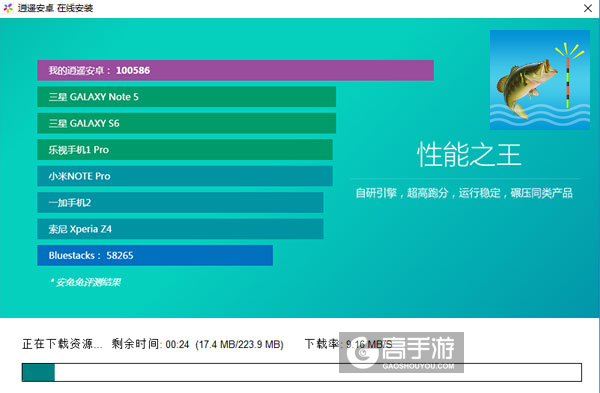Viewport: 600px width, 393px height.
Task: Click the 索尼 Xperia Z4 bar
Action: coord(180,229)
